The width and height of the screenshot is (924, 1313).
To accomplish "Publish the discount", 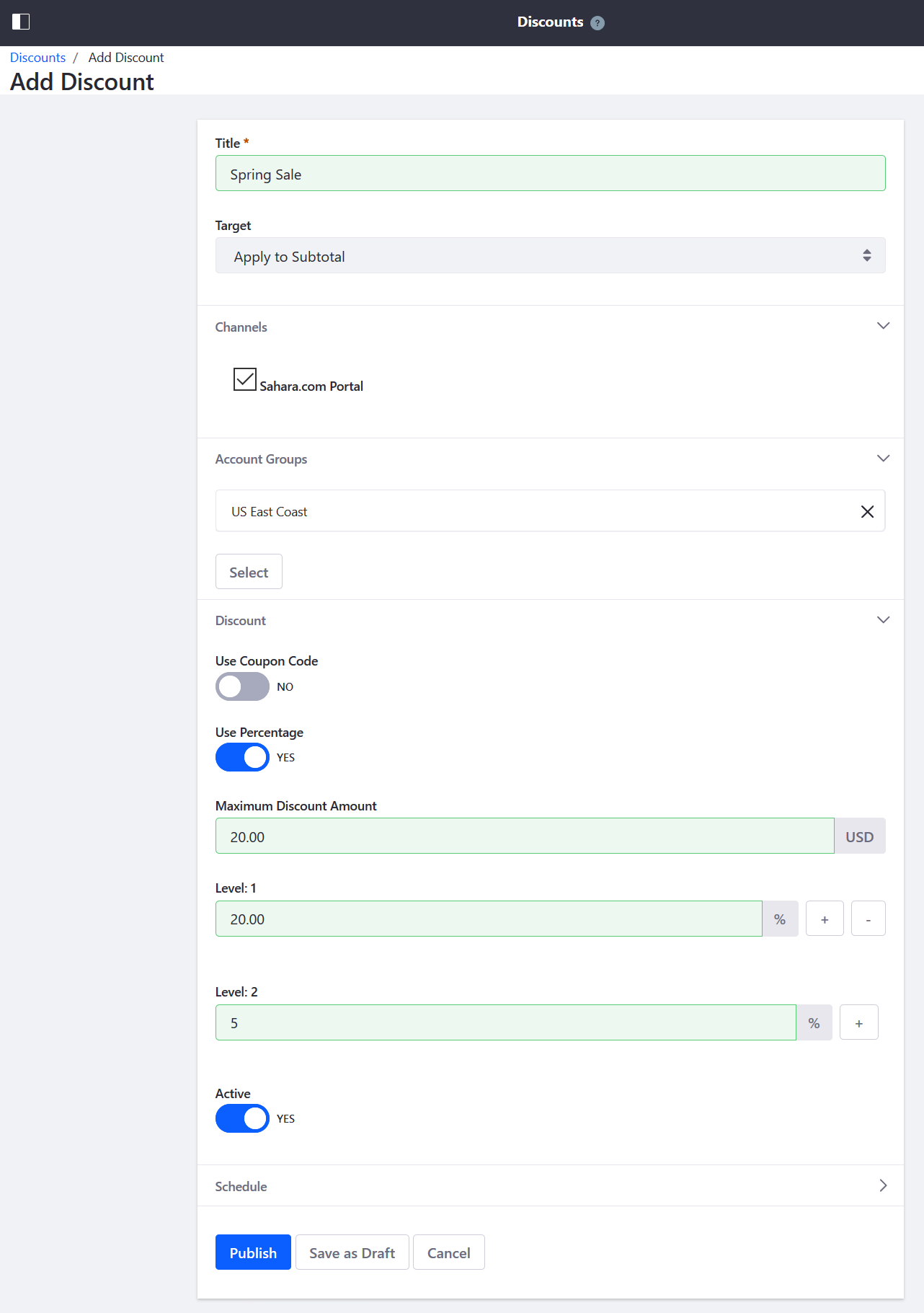I will tap(253, 1253).
